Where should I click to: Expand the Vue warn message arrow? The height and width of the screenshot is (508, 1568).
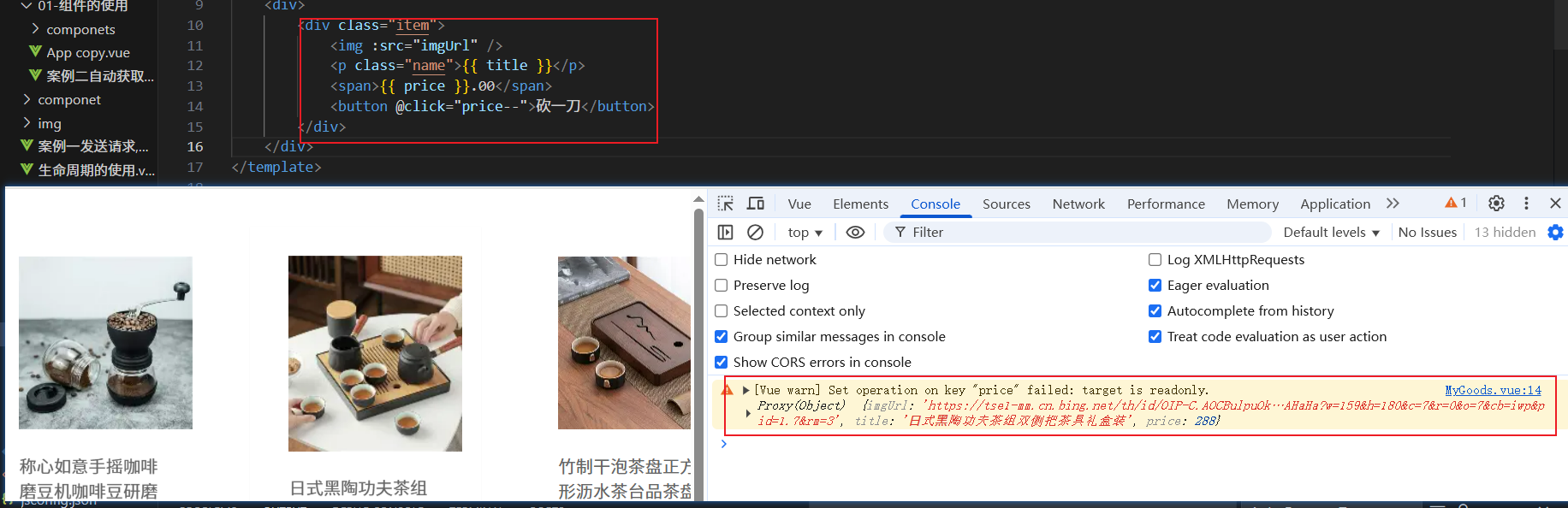(745, 390)
